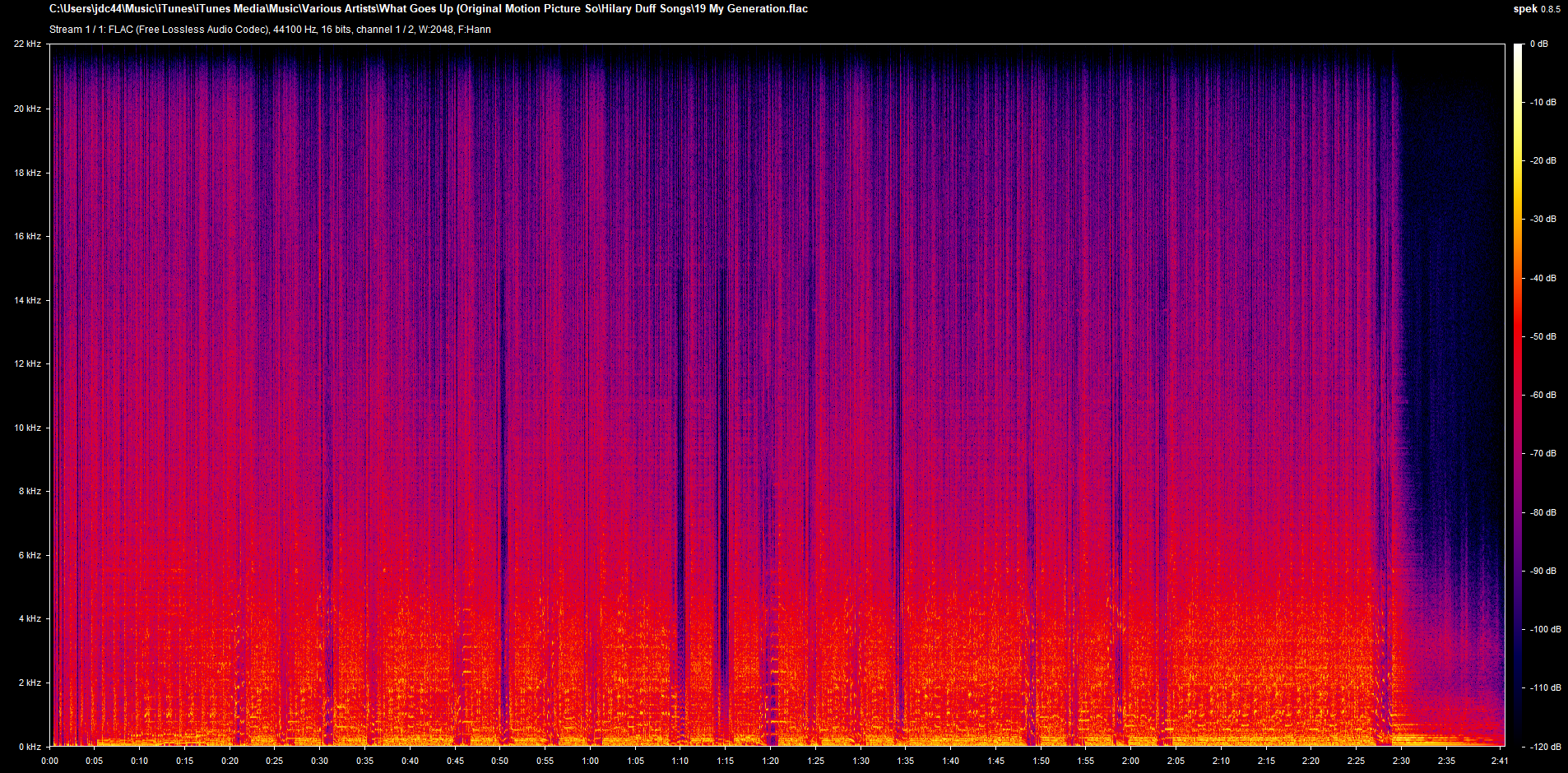Click the 1:55 time axis label
Viewport: 1568px width, 773px height.
tap(1085, 761)
